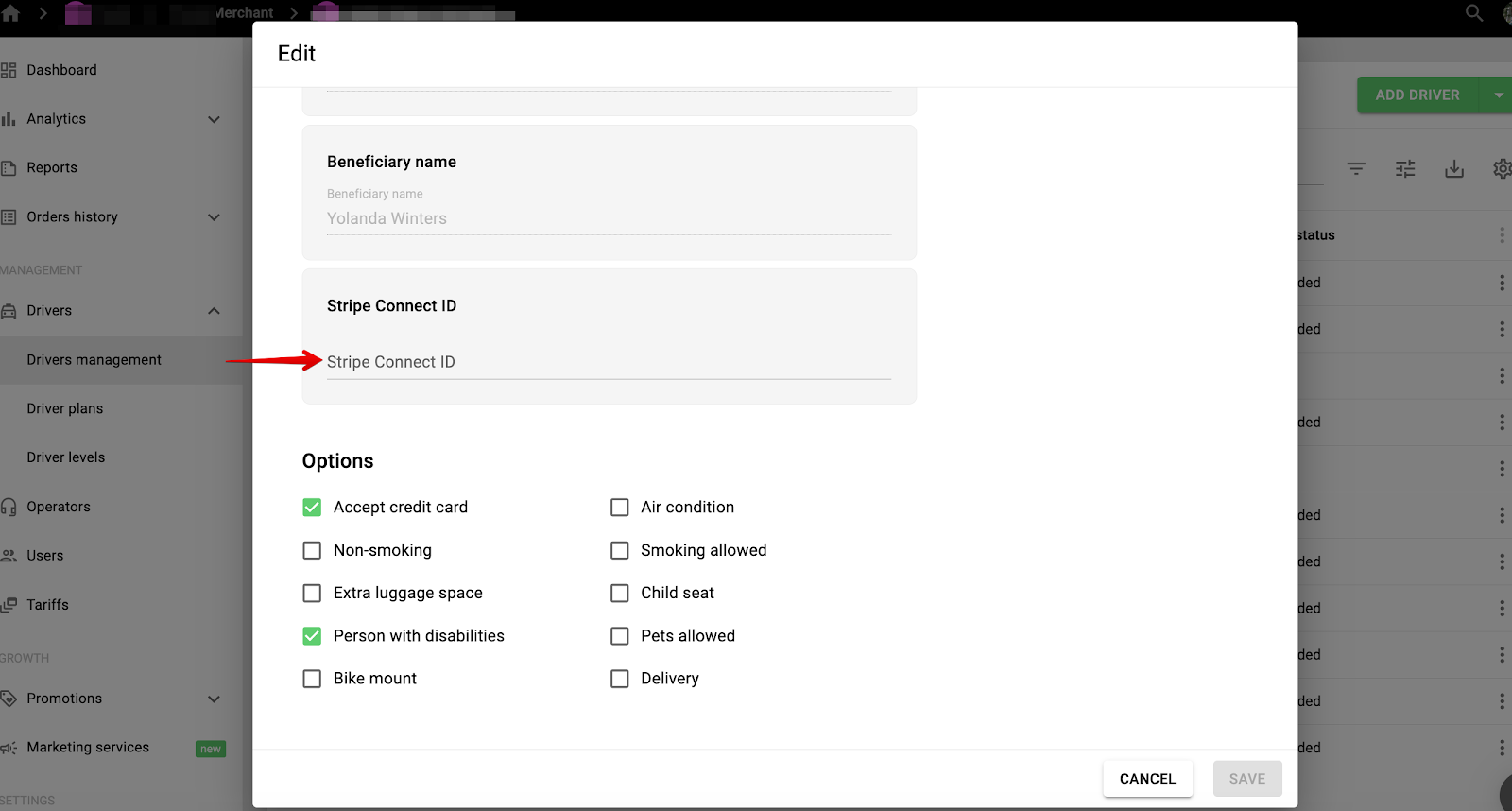Uncheck Accept credit card option
Screen dimensions: 1512x811
coord(312,508)
